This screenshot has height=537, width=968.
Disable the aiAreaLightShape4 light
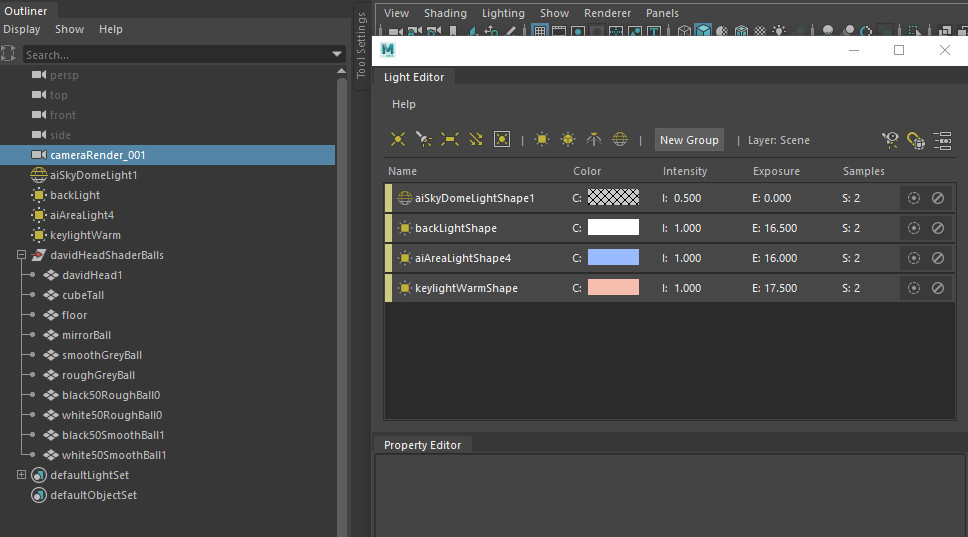click(938, 258)
